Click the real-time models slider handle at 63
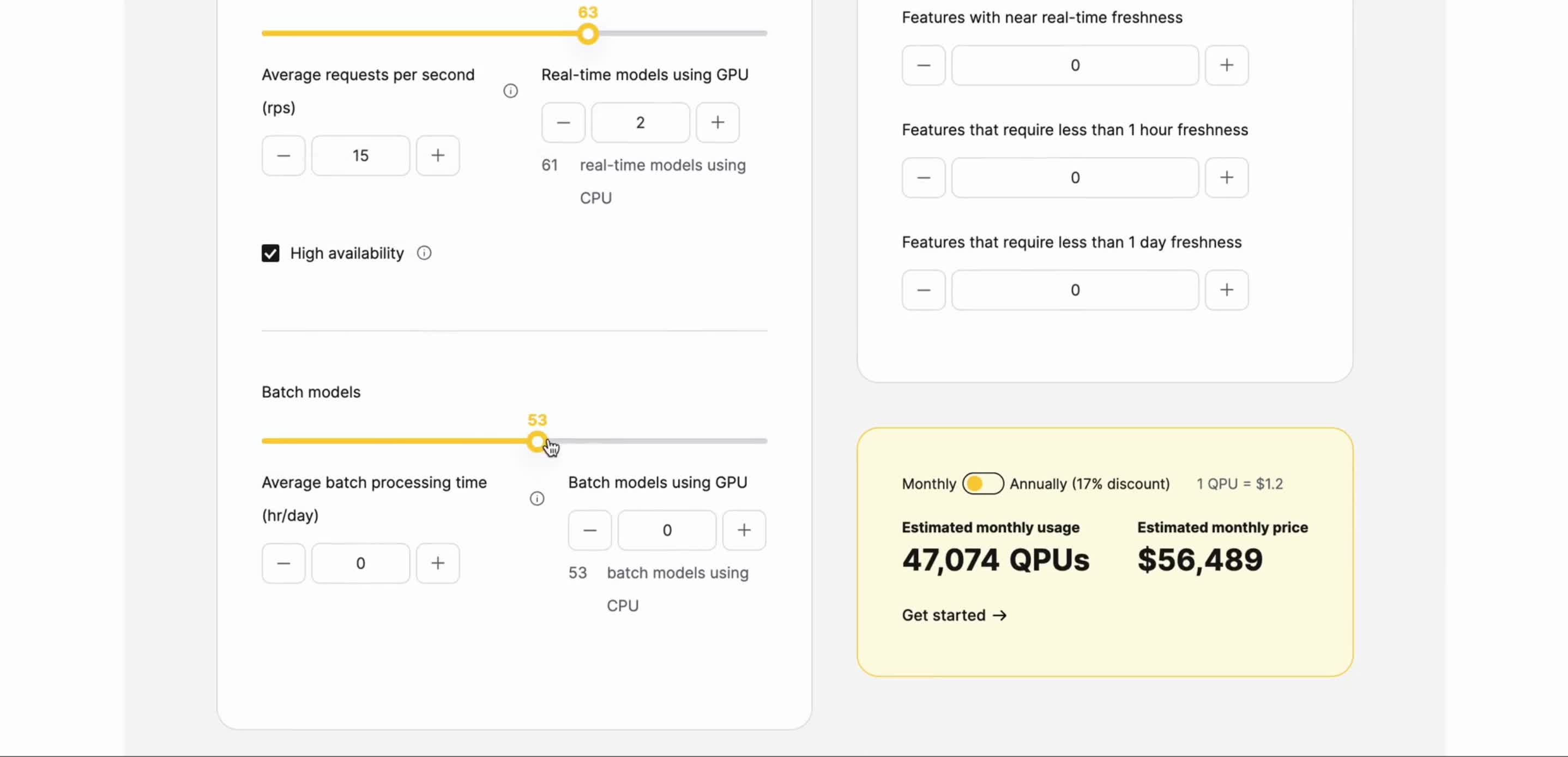This screenshot has width=1568, height=757. [x=587, y=33]
